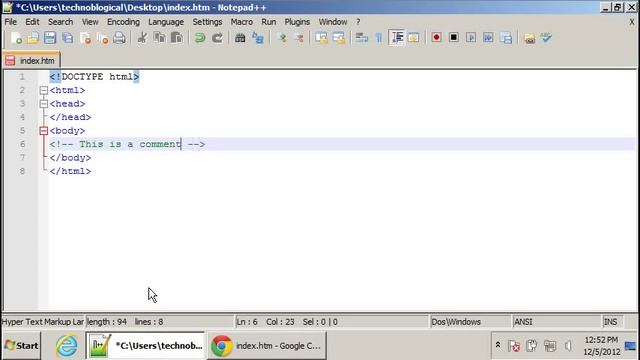Close the current document via toolbar icon
The width and height of the screenshot is (640, 360).
[85, 38]
